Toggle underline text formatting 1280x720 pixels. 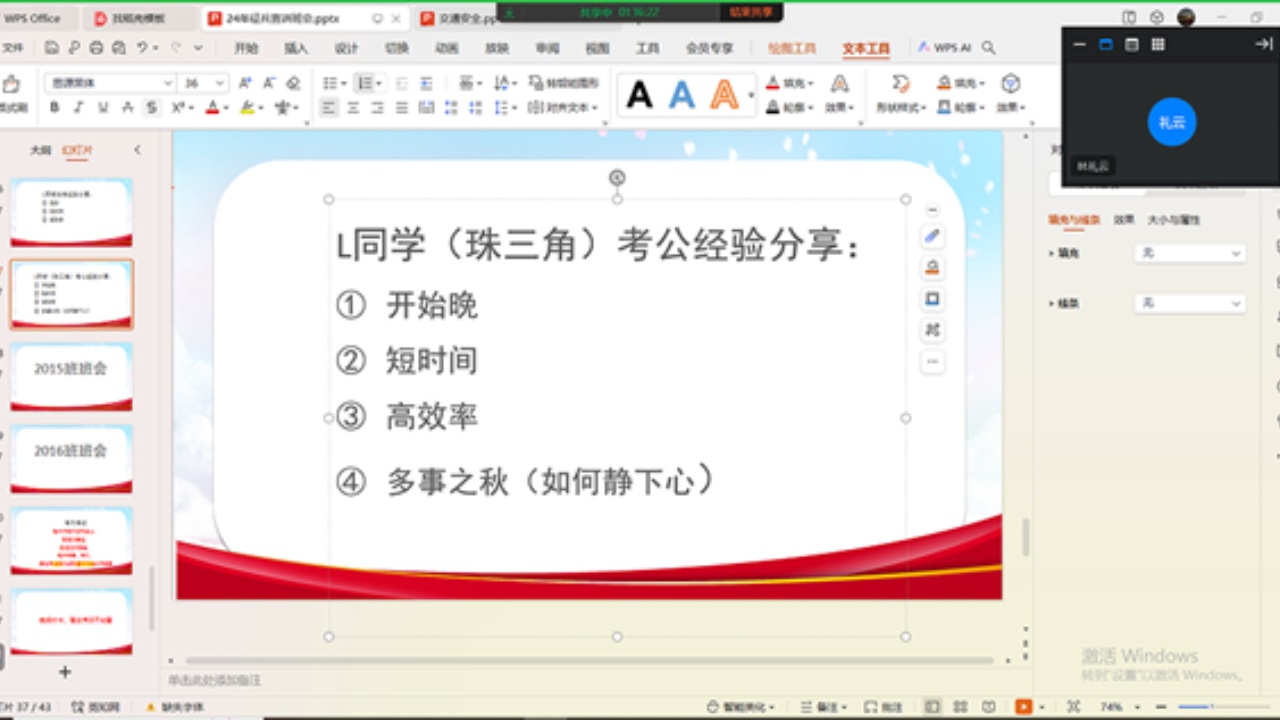click(x=103, y=108)
